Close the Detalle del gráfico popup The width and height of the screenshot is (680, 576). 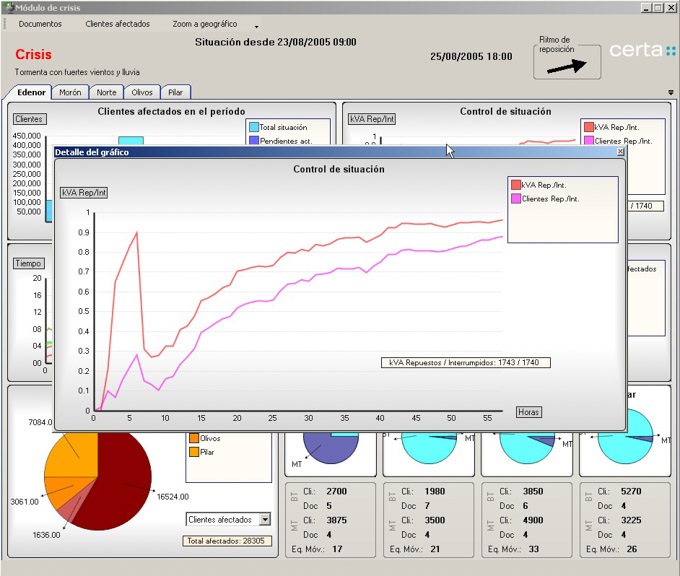[x=620, y=152]
